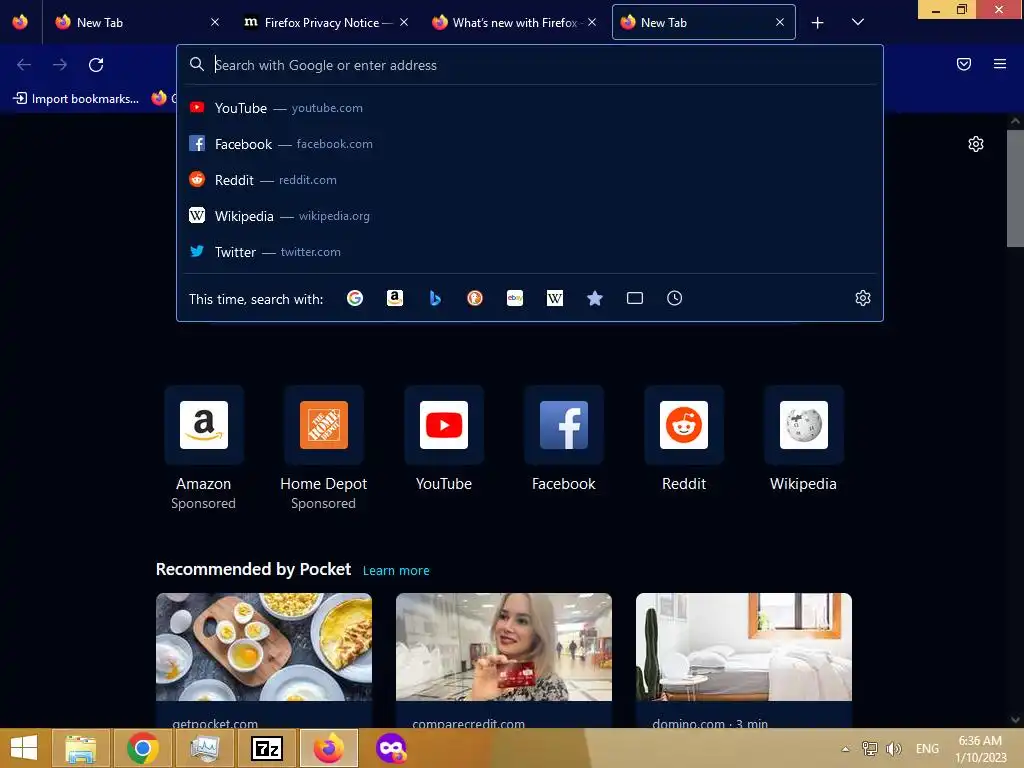Switch to first New Tab tab
The image size is (1024, 768).
pyautogui.click(x=134, y=23)
